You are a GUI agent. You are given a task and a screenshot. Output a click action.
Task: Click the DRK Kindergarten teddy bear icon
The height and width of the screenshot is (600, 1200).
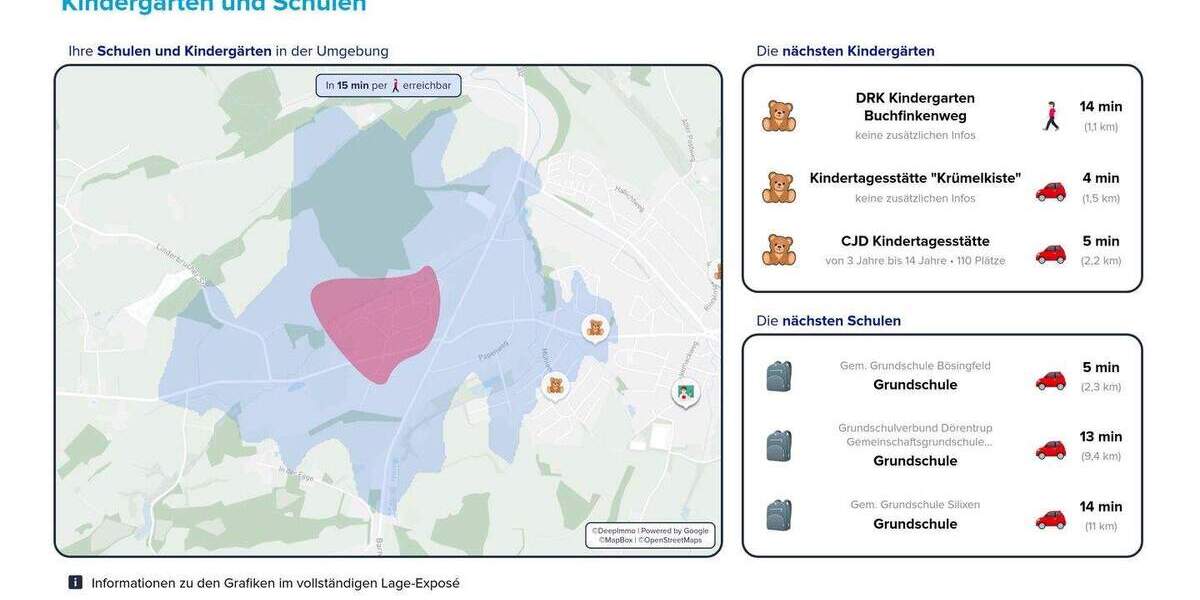(x=779, y=116)
